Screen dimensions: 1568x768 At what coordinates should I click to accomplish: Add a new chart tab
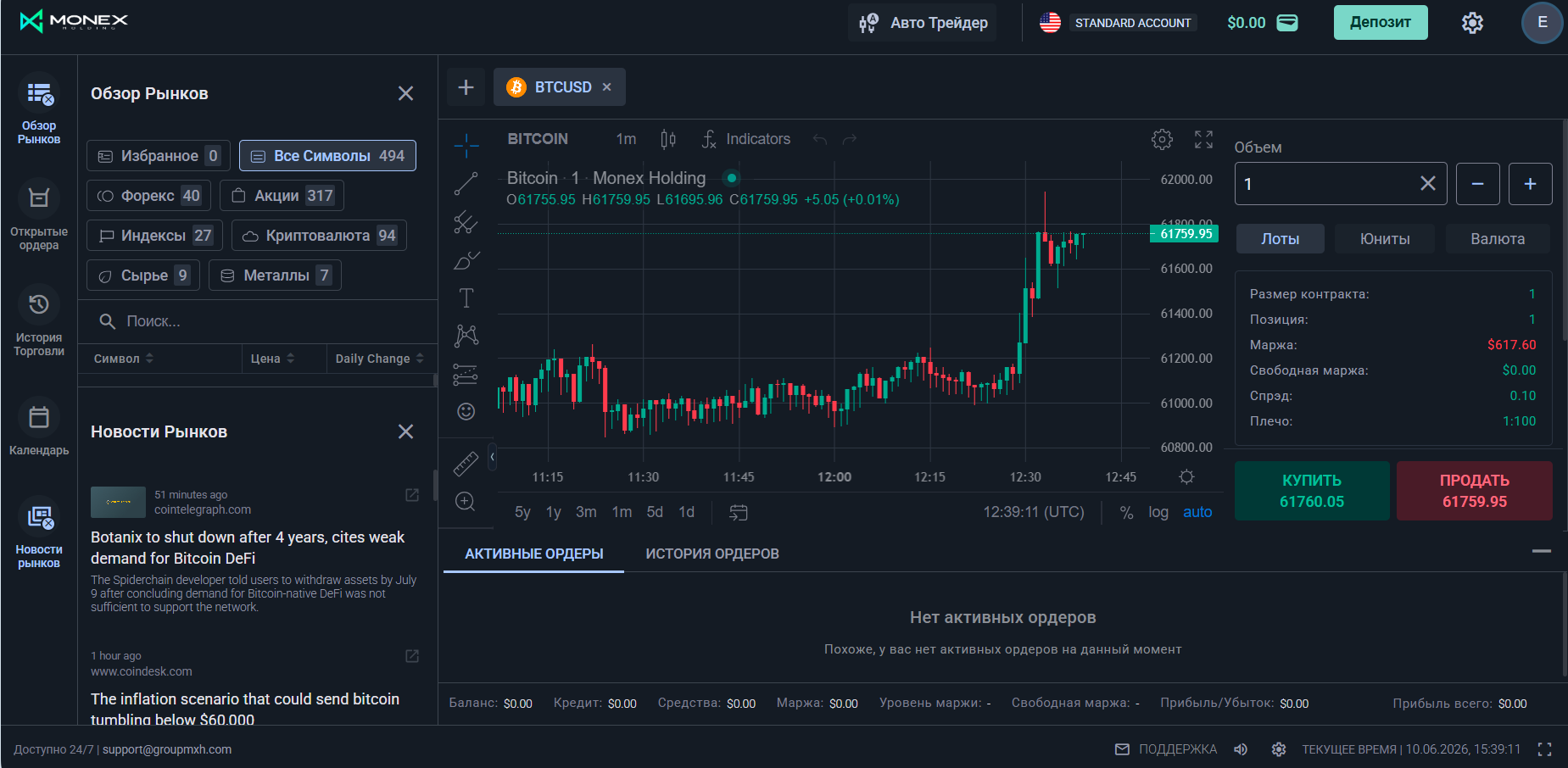[x=466, y=87]
